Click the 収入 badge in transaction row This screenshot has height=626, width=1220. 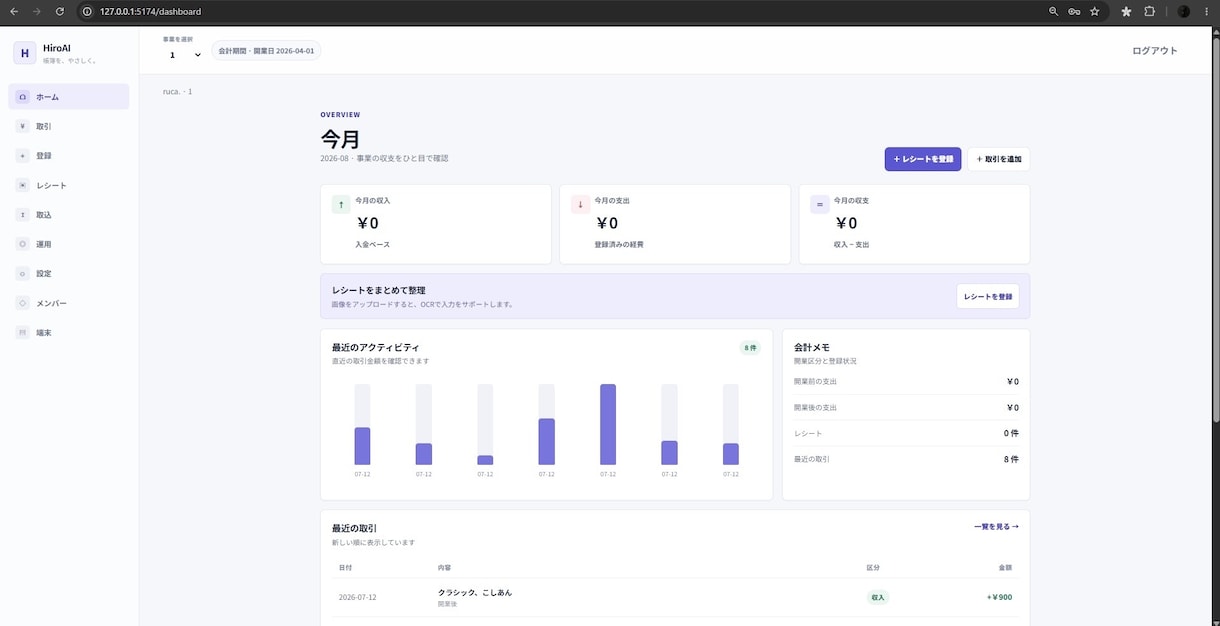[x=877, y=597]
